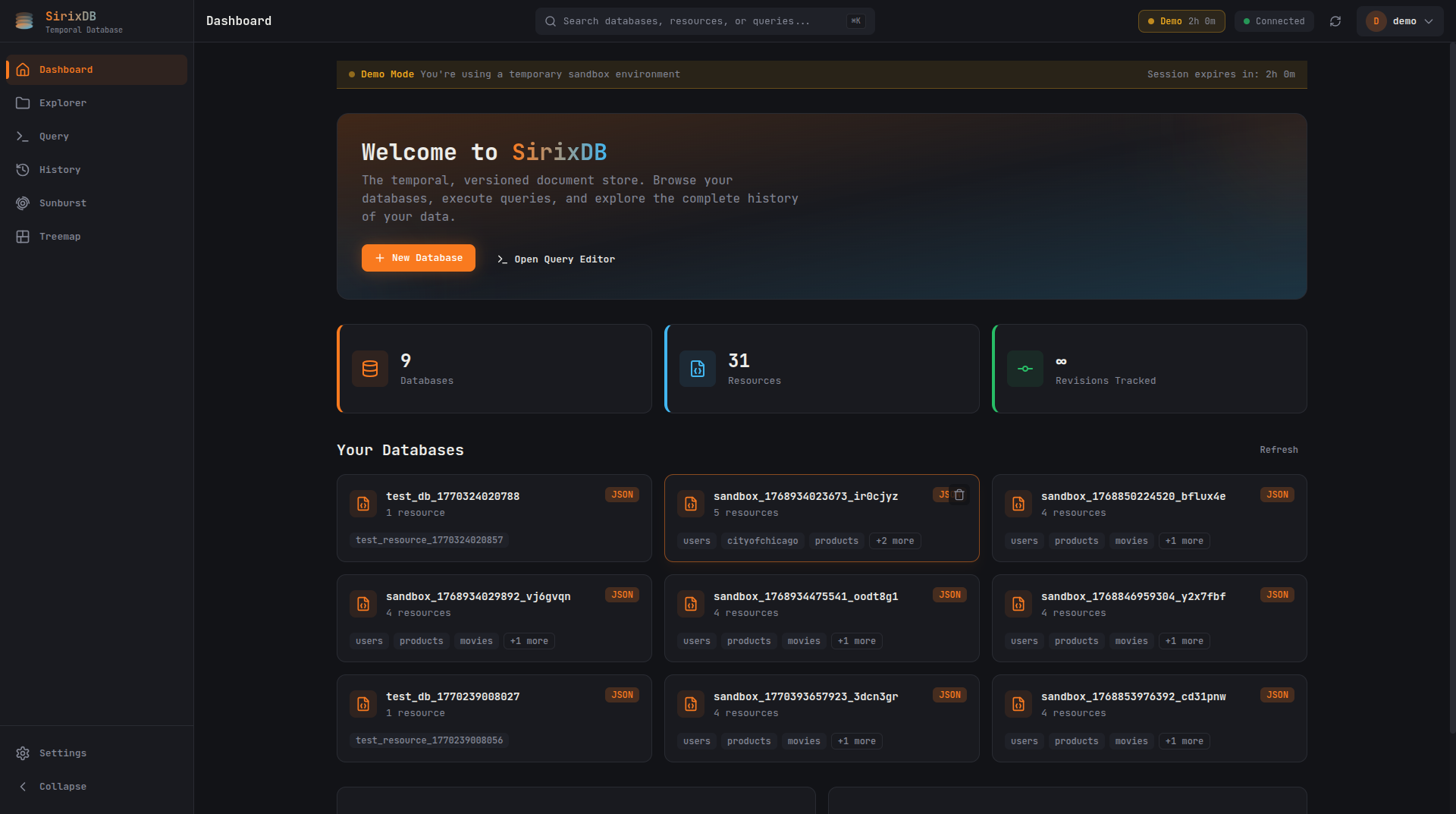
Task: Click the Explorer folder icon
Action: tap(23, 102)
